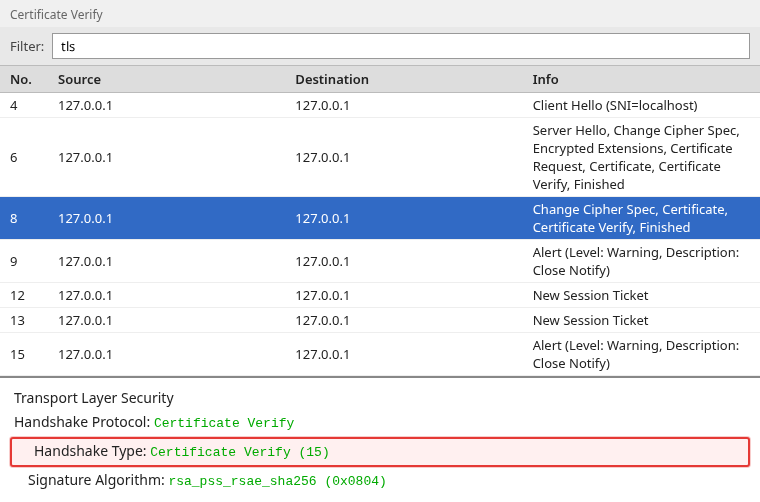This screenshot has width=760, height=502.
Task: Select packet 9 Close Notify alert row
Action: coord(380,261)
